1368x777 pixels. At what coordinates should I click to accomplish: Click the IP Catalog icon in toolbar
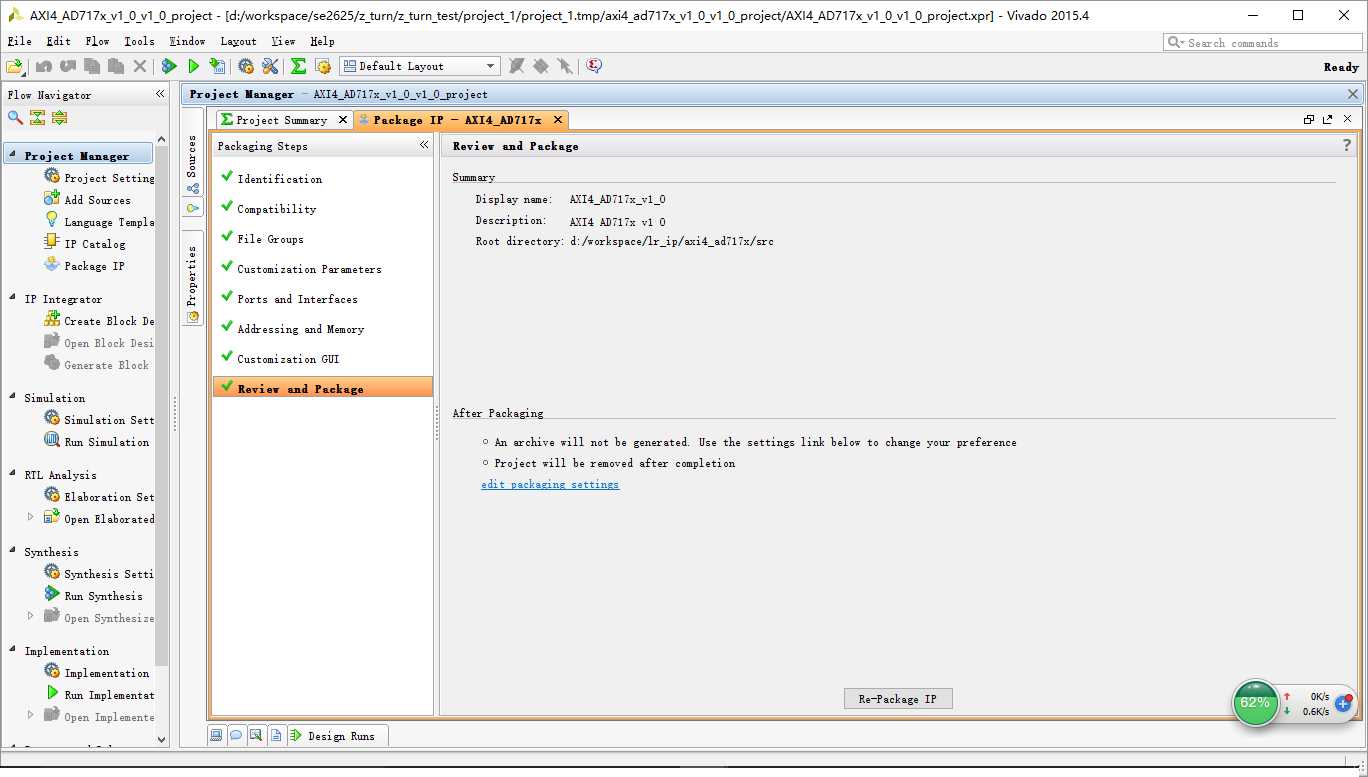(x=323, y=66)
